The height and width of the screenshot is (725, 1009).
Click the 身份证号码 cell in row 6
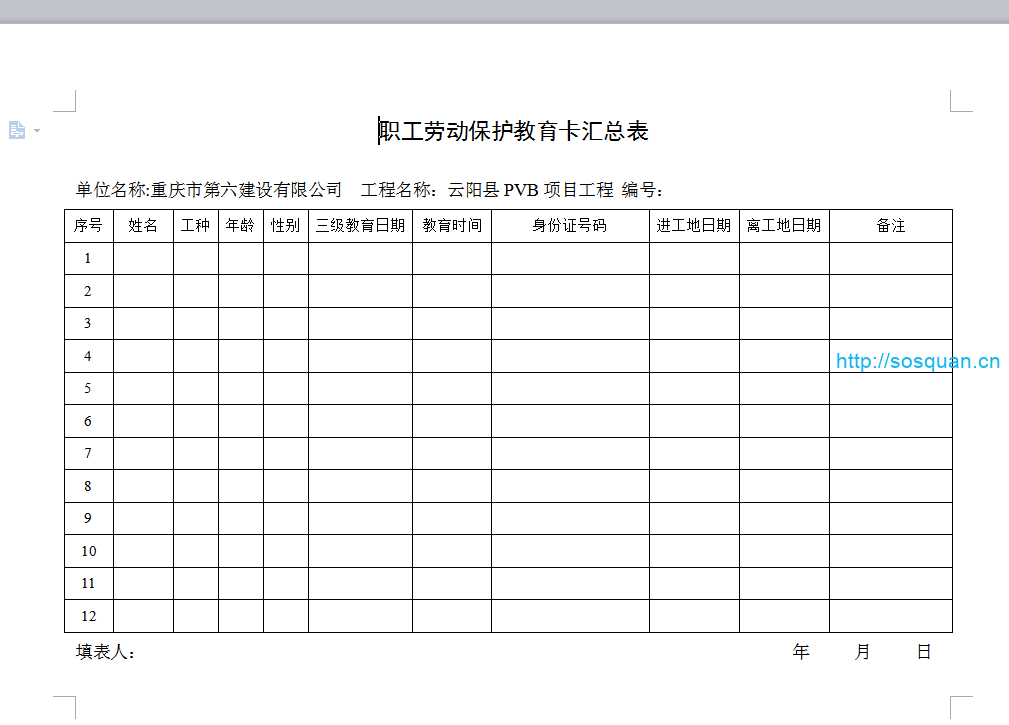click(x=569, y=421)
